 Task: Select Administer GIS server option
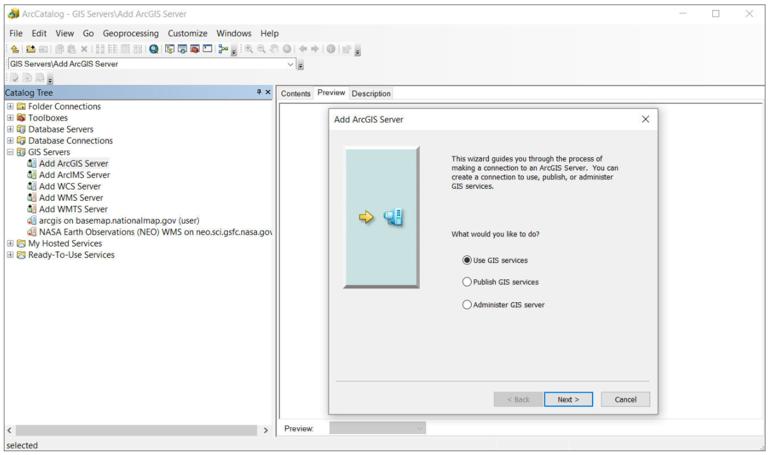click(x=503, y=305)
